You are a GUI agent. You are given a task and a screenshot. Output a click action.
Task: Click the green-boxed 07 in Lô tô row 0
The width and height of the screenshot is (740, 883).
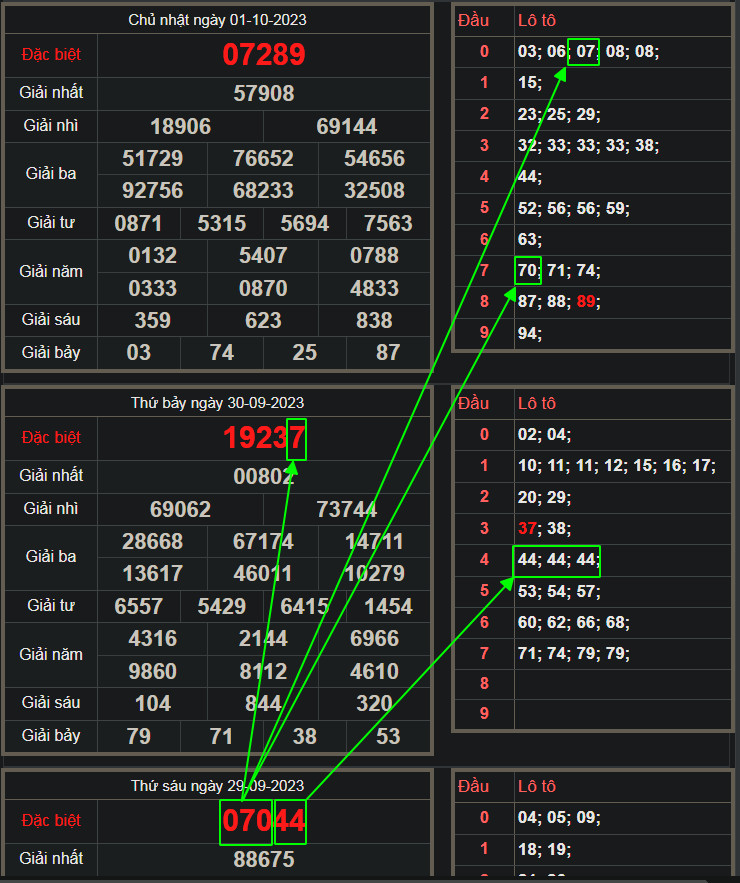[x=584, y=52]
